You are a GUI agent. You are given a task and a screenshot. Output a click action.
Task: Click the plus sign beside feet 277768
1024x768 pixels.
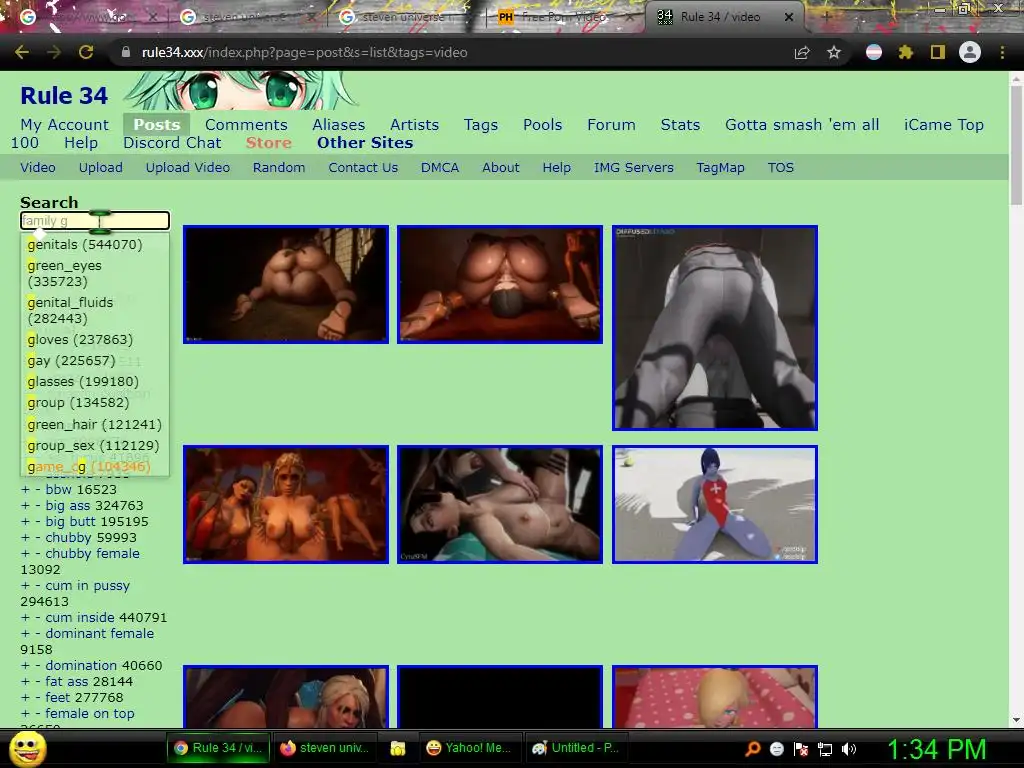(25, 697)
